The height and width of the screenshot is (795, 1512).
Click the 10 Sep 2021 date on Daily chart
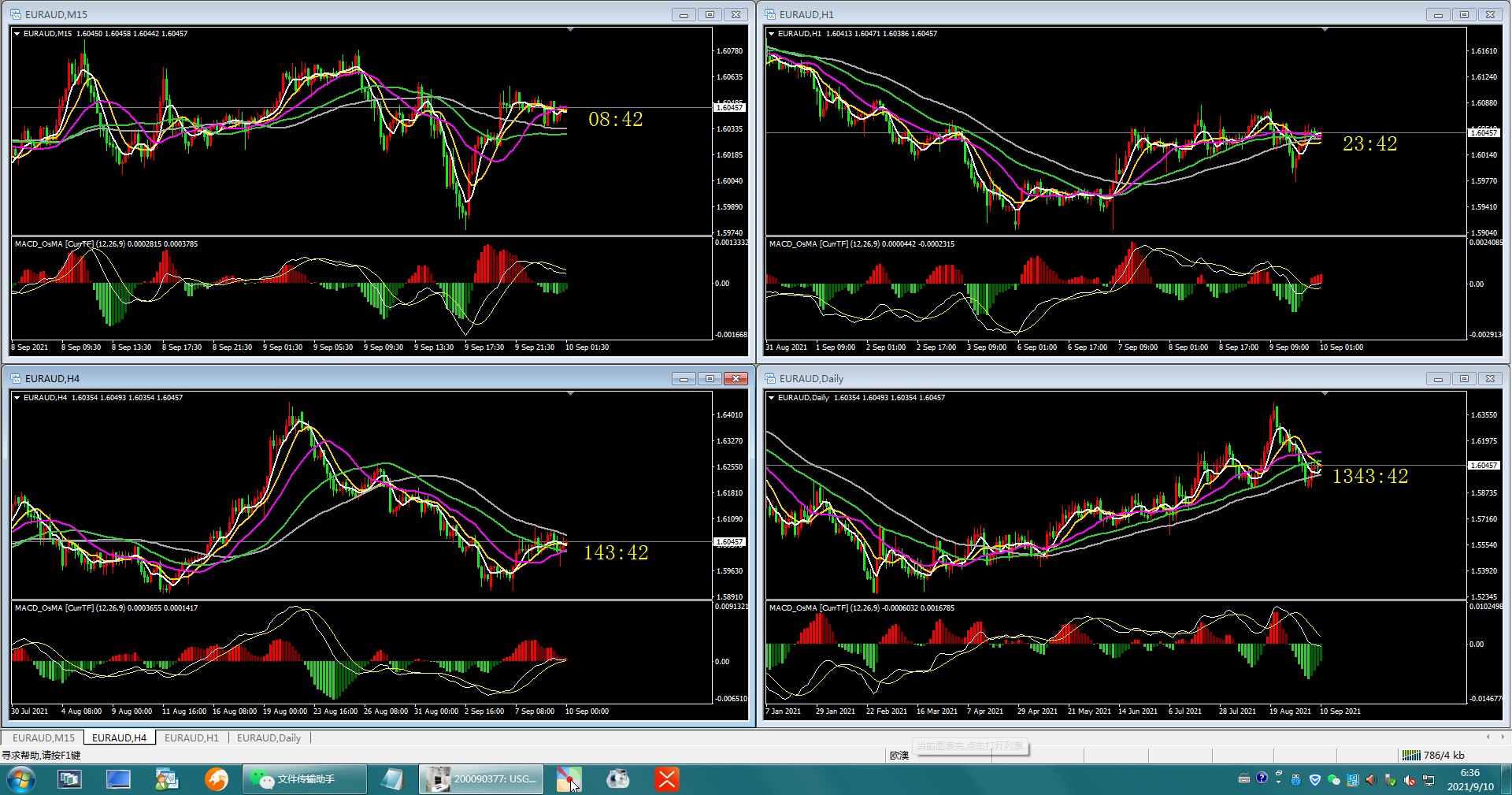point(1340,711)
